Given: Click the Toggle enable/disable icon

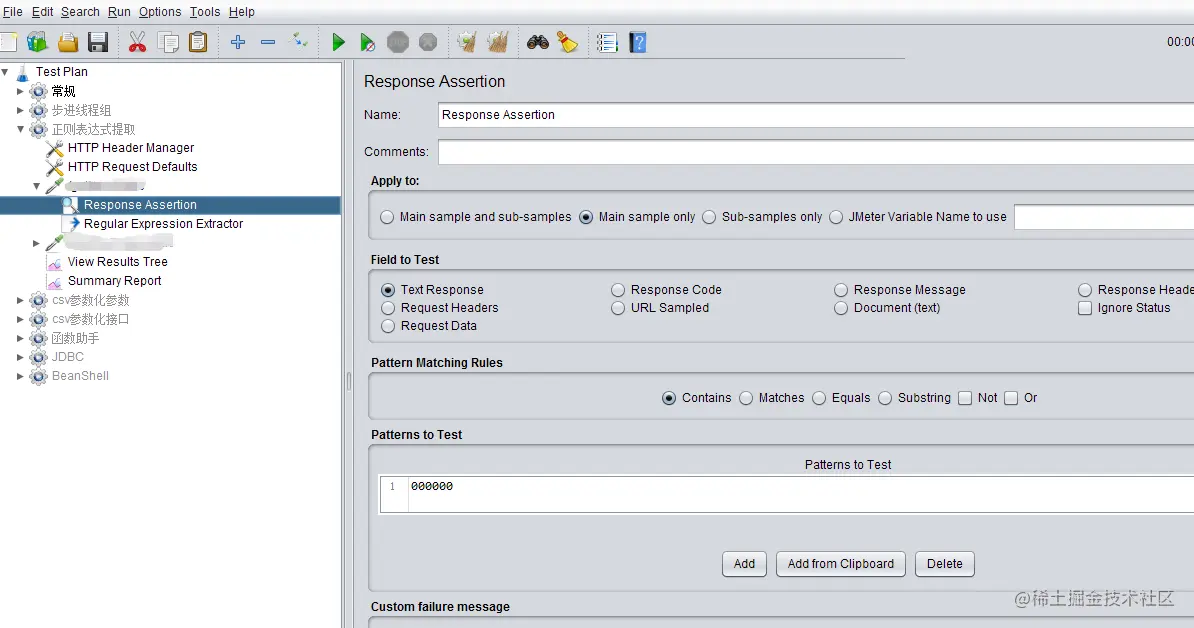Looking at the screenshot, I should click(299, 41).
